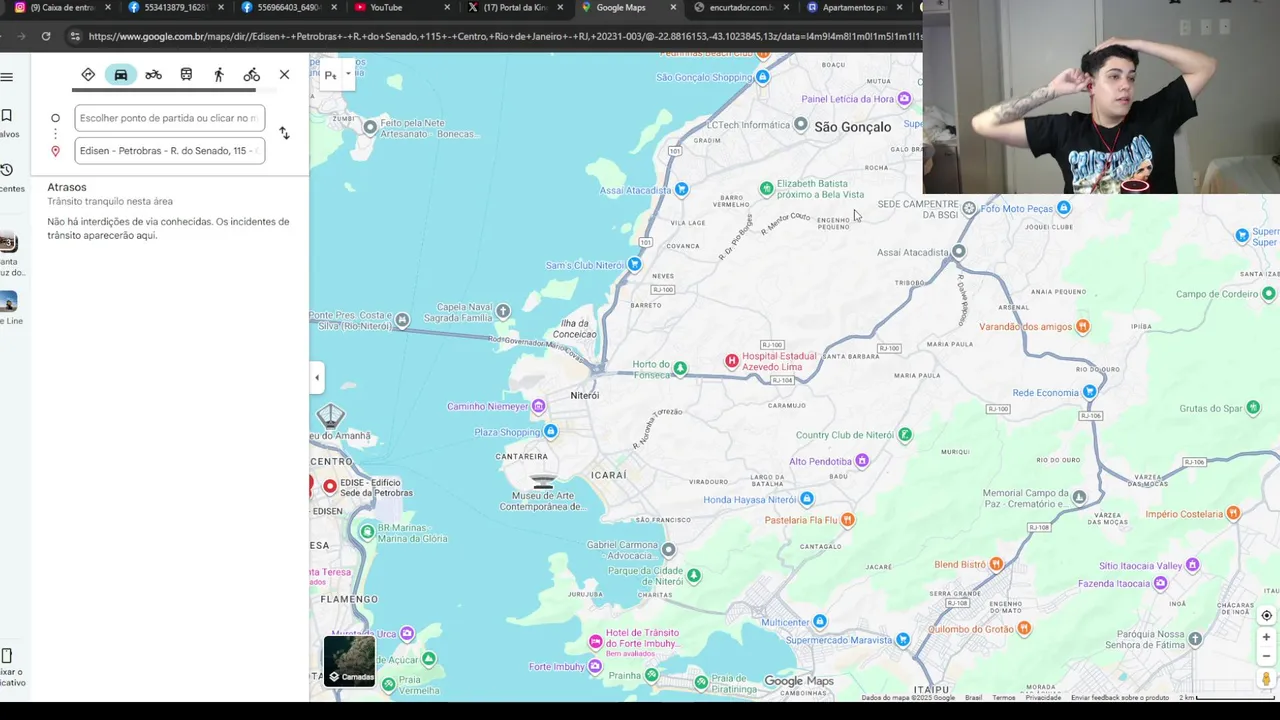
Task: Select Rede Economia marker
Action: (x=1090, y=392)
